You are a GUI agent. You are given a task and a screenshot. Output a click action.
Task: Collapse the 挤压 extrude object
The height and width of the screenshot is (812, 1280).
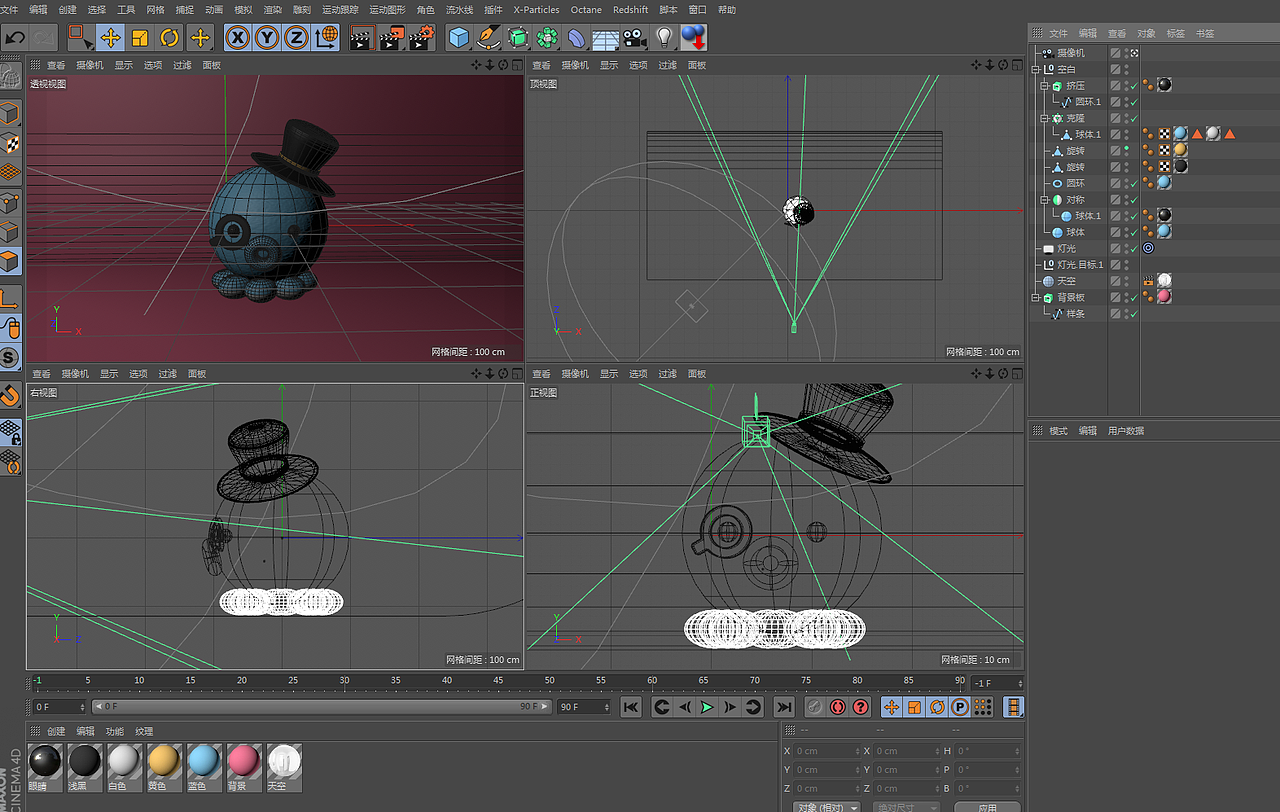tap(1044, 86)
